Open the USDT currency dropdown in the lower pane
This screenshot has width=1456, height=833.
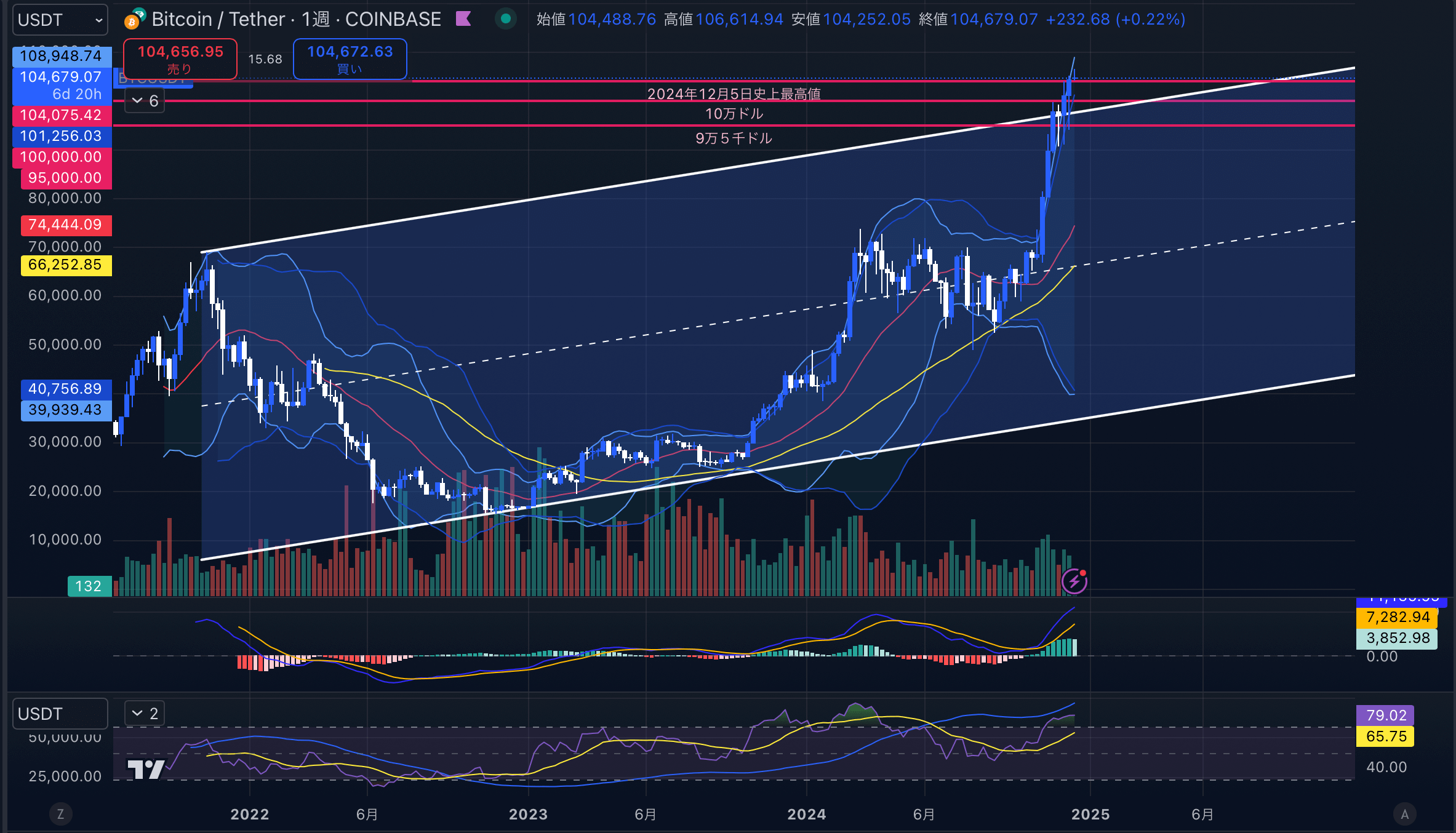click(60, 714)
